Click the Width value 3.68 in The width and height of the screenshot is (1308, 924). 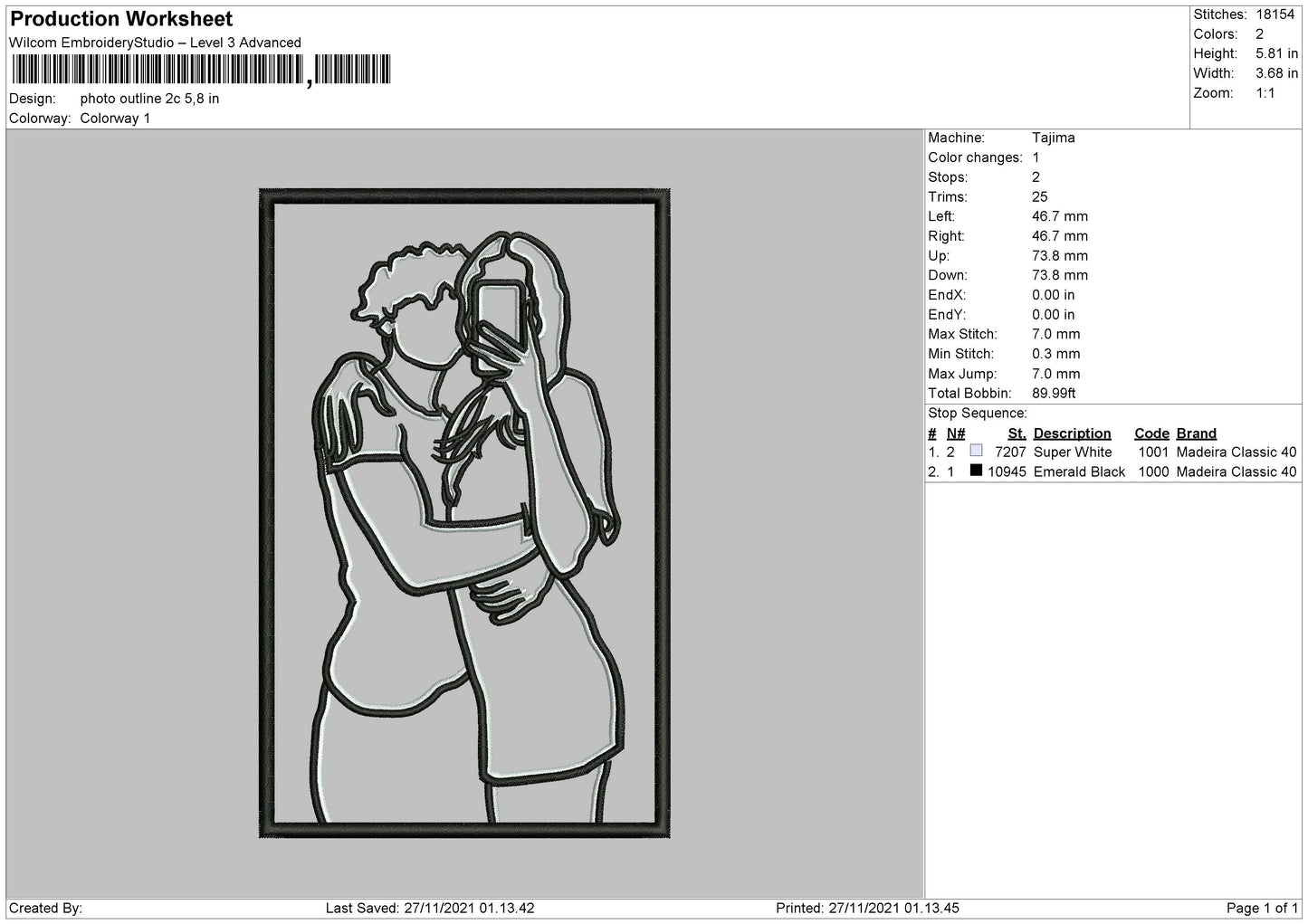coord(1276,73)
